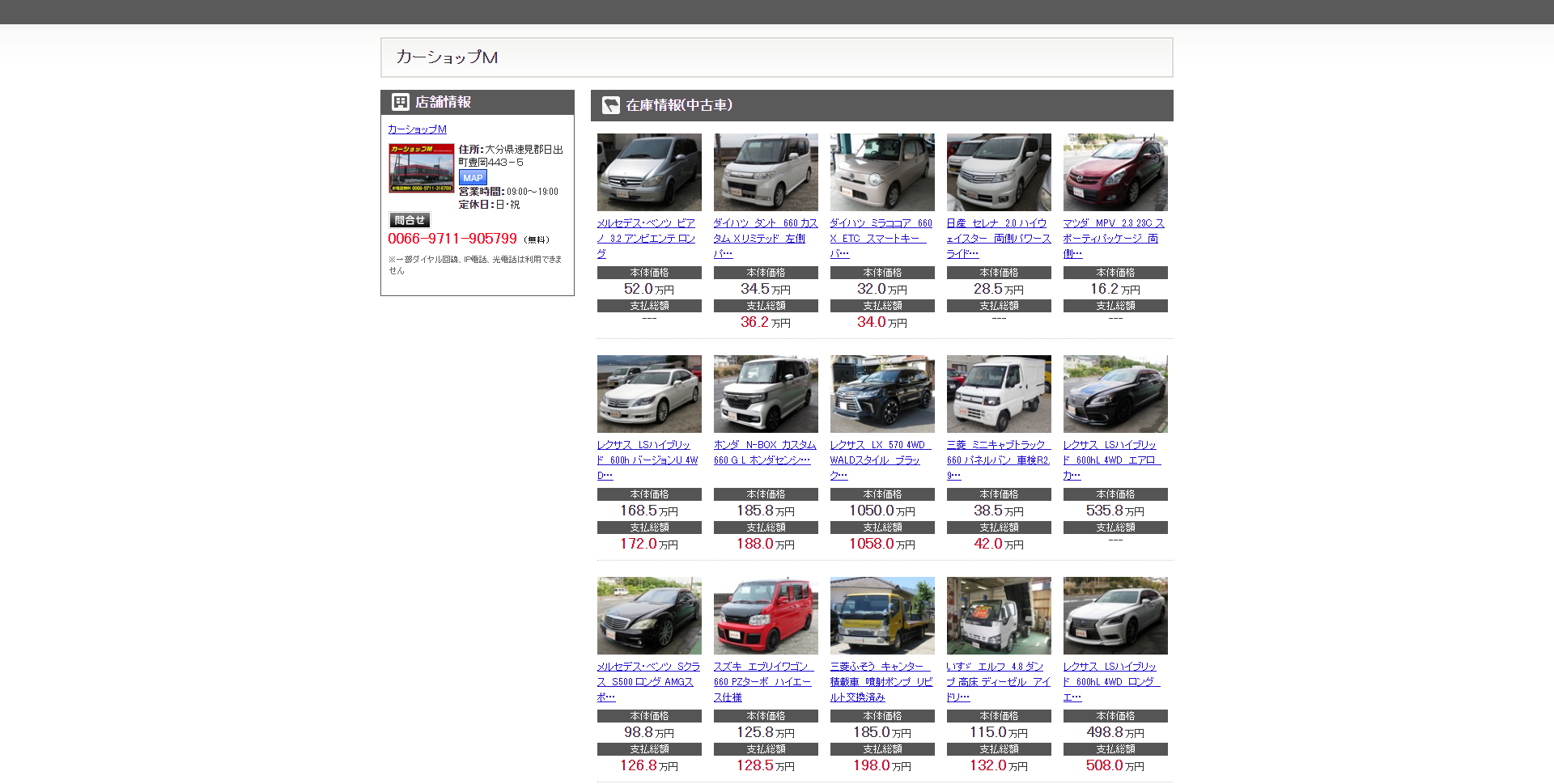The width and height of the screenshot is (1554, 784).
Task: Click the 52.0万円 price of Viano
Action: click(649, 289)
